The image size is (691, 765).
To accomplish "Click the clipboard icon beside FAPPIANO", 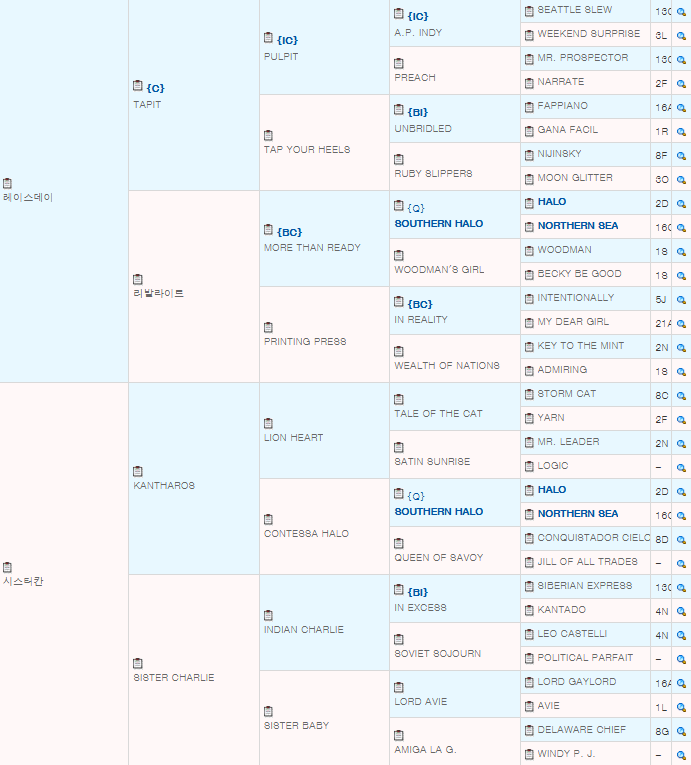I will click(529, 107).
